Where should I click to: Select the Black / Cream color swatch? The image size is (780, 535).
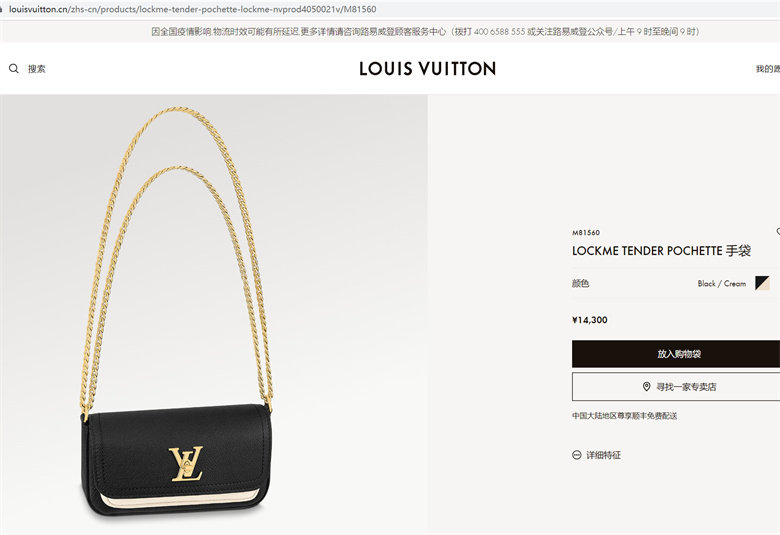point(762,283)
